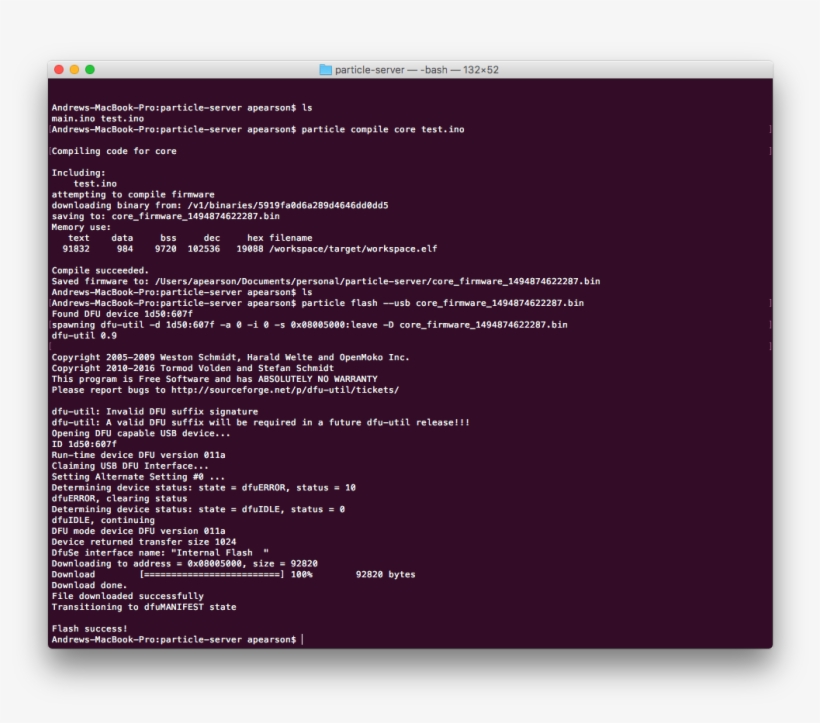Click the folder icon in the title bar
The image size is (820, 723).
click(325, 70)
